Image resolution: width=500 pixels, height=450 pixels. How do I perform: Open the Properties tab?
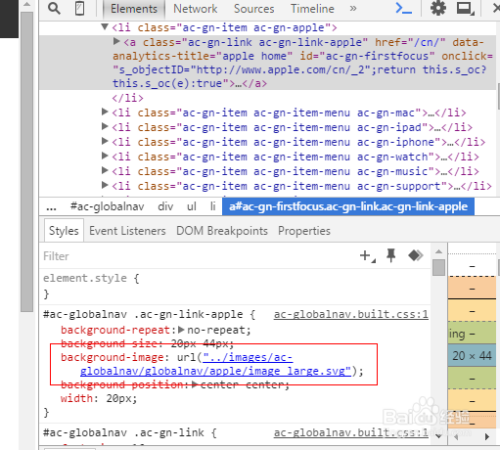tap(304, 231)
